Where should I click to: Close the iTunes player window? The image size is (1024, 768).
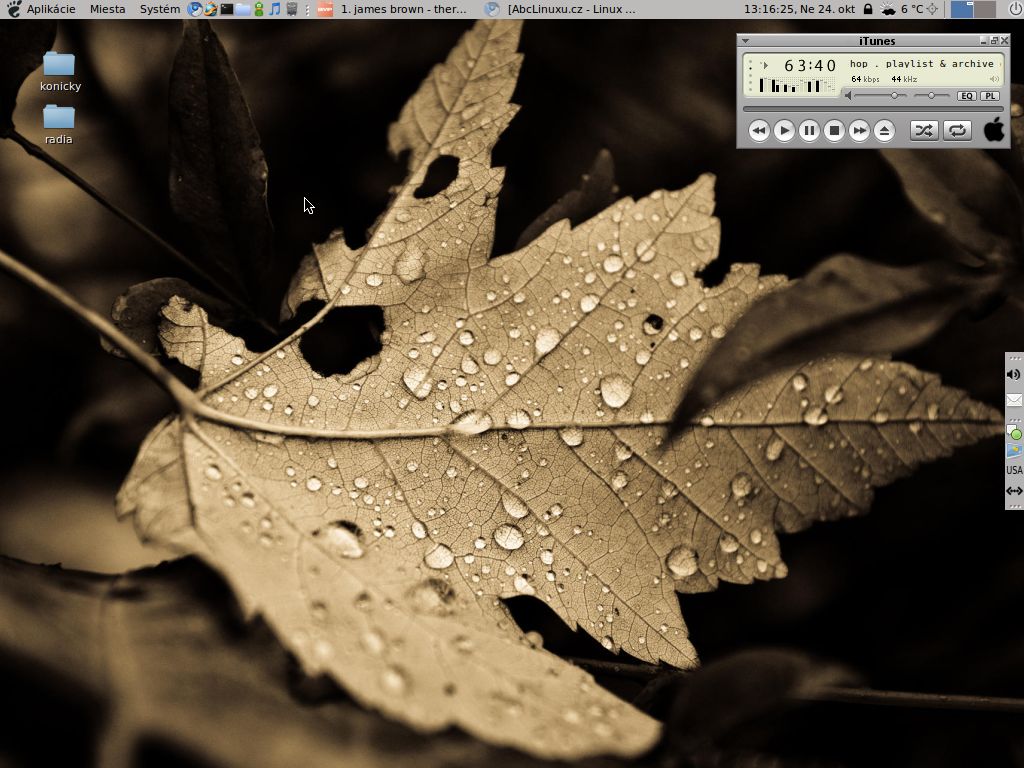(x=1004, y=40)
